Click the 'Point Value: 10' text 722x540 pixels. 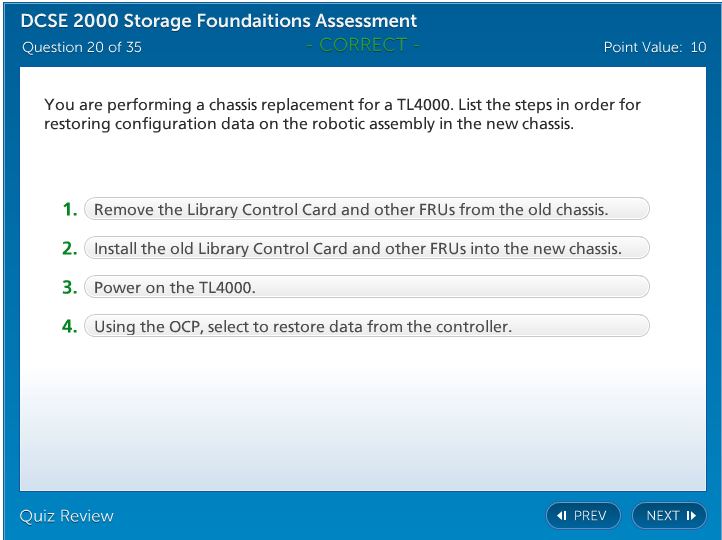click(x=654, y=47)
